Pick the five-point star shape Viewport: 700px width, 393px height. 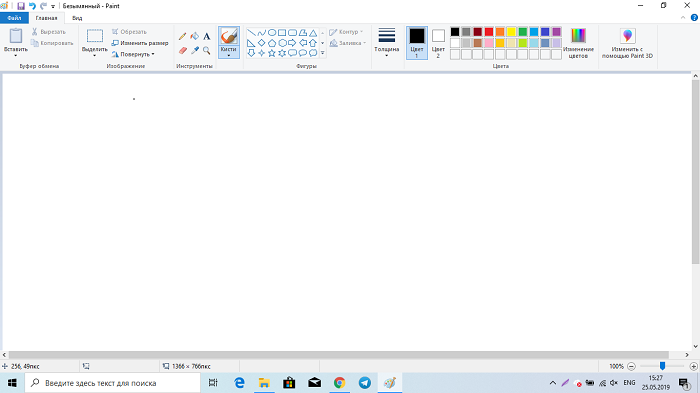click(x=272, y=53)
